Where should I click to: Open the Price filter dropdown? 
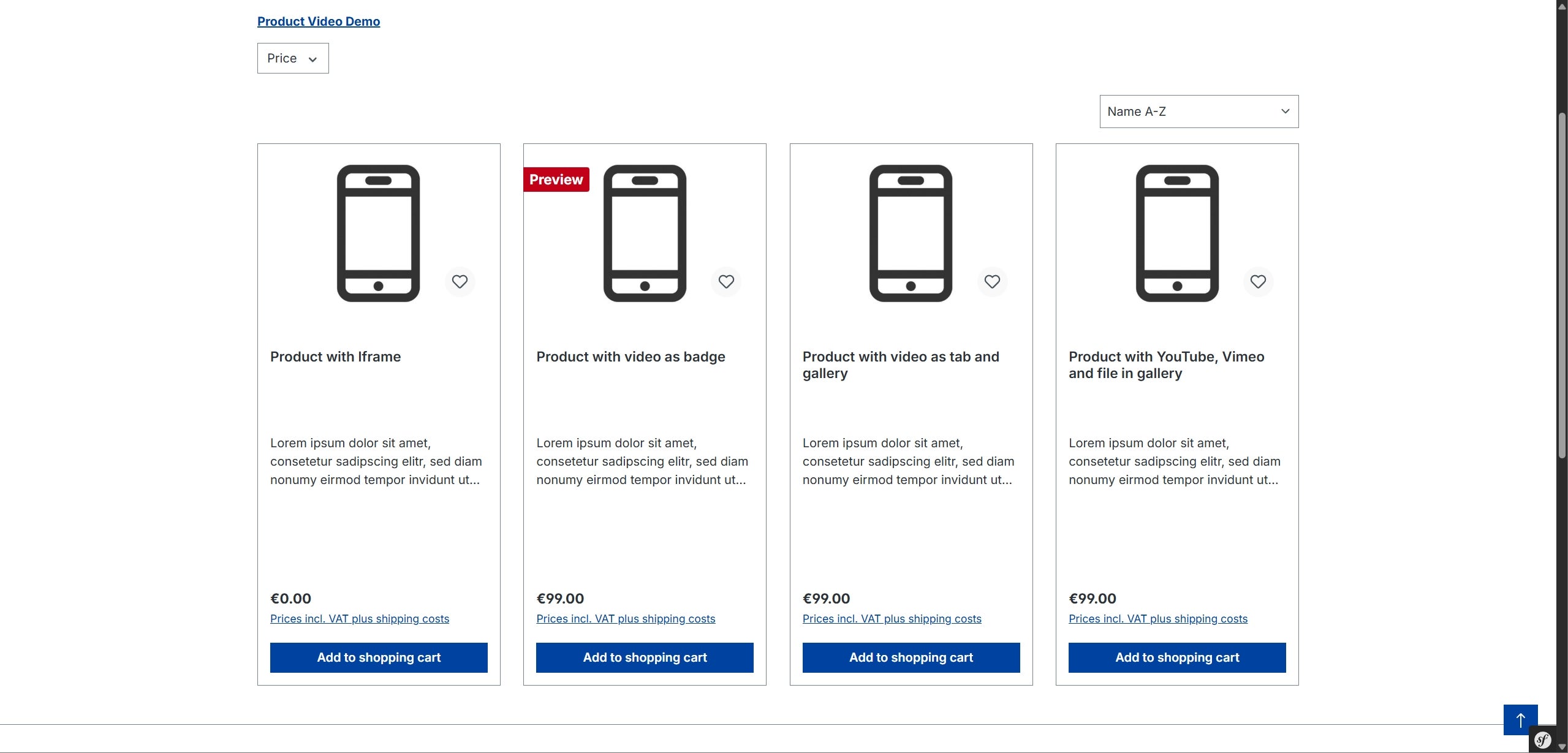[x=293, y=58]
